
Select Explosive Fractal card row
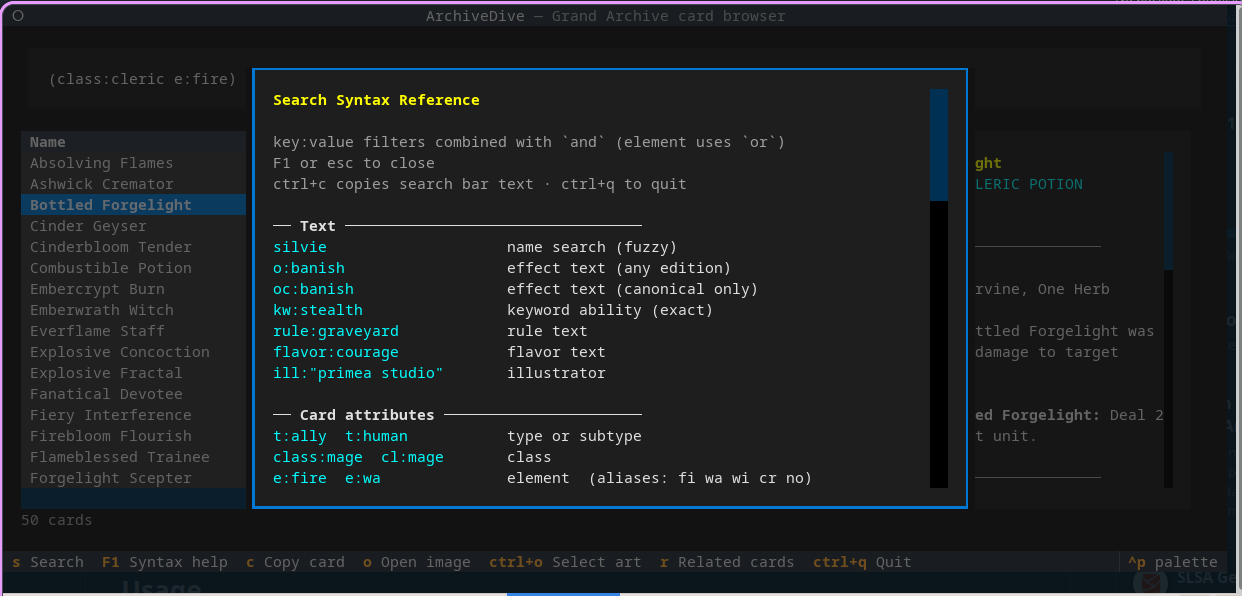133,373
